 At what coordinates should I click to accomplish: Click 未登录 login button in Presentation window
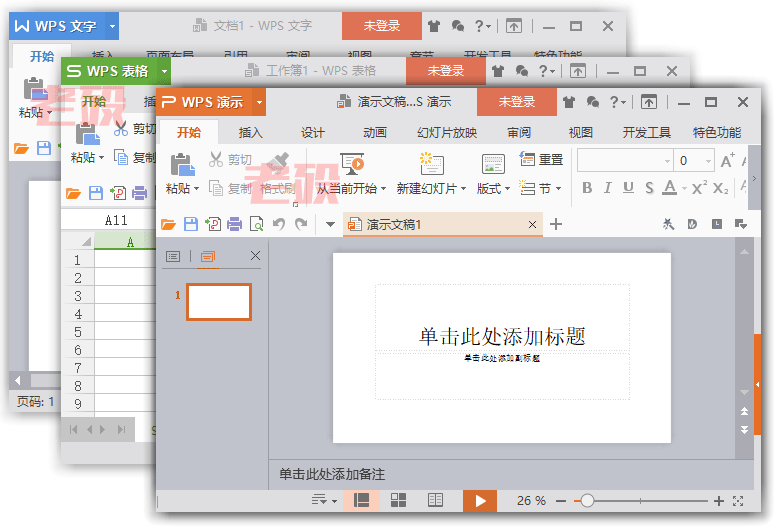coord(517,102)
